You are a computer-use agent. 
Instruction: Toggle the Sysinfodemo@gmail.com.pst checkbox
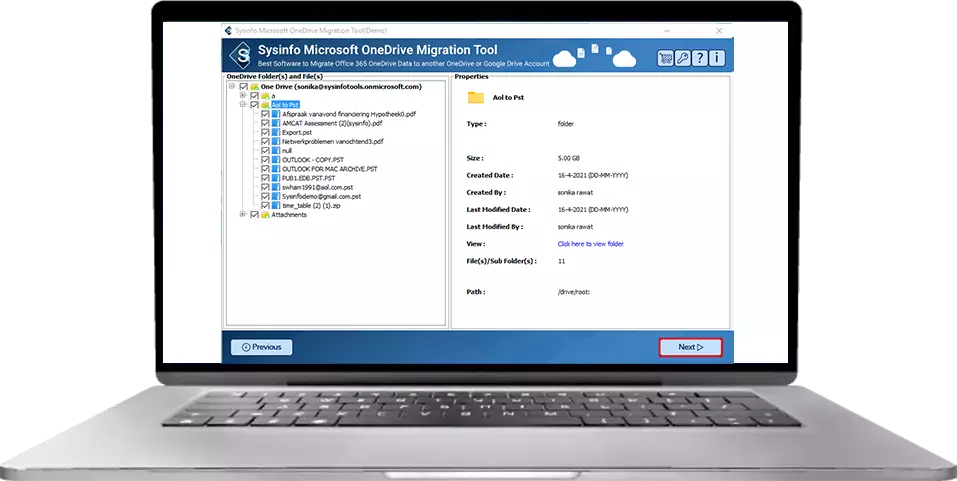click(x=265, y=197)
